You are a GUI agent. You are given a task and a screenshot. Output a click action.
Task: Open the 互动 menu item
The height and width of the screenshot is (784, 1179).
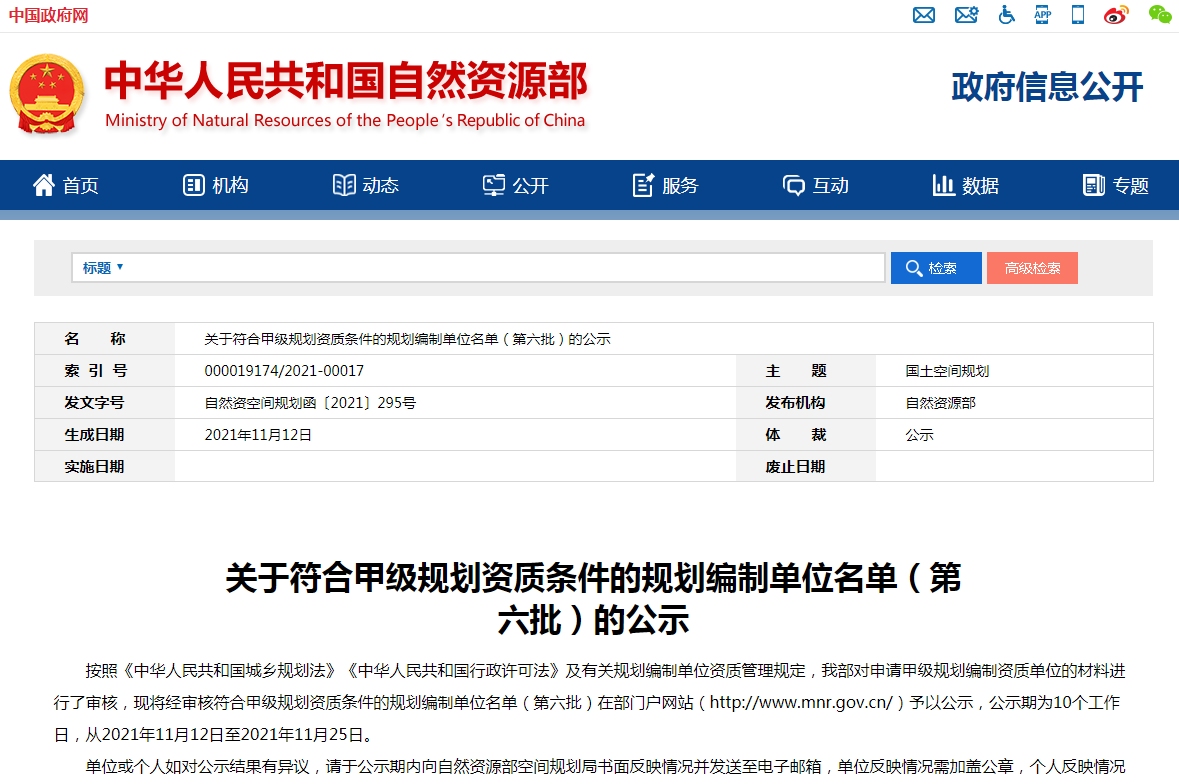click(816, 185)
